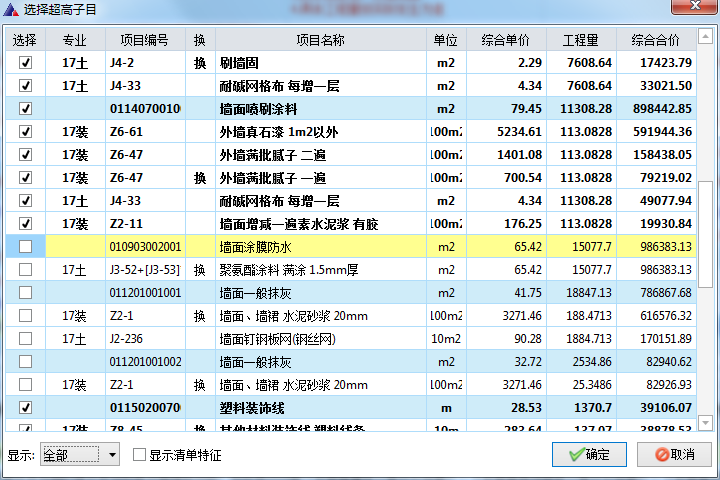Cancel with the 取消 button

tap(674, 455)
